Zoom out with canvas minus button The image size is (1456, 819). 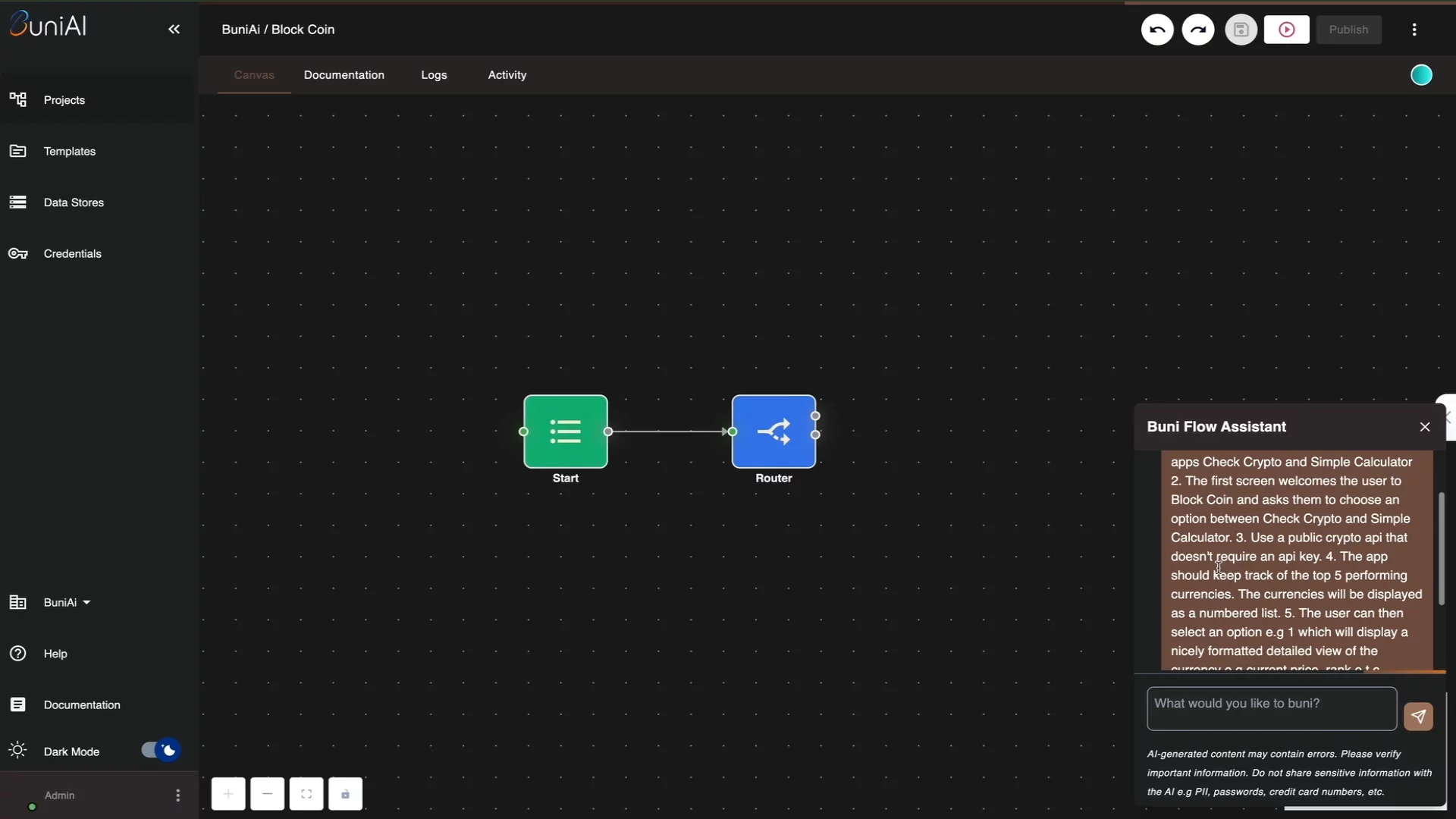click(x=267, y=794)
